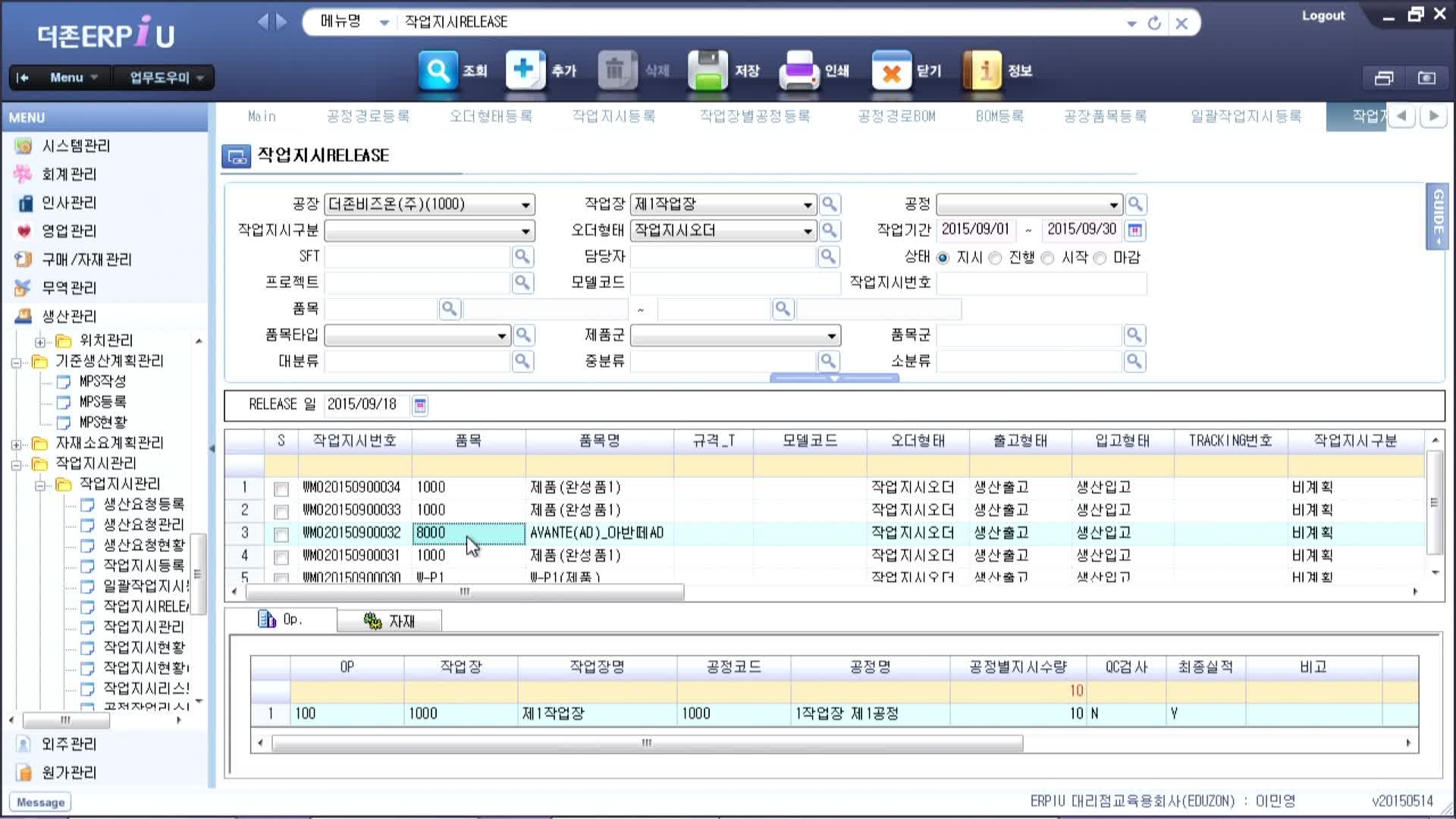
Task: Open 제품군 dropdown
Action: [736, 335]
